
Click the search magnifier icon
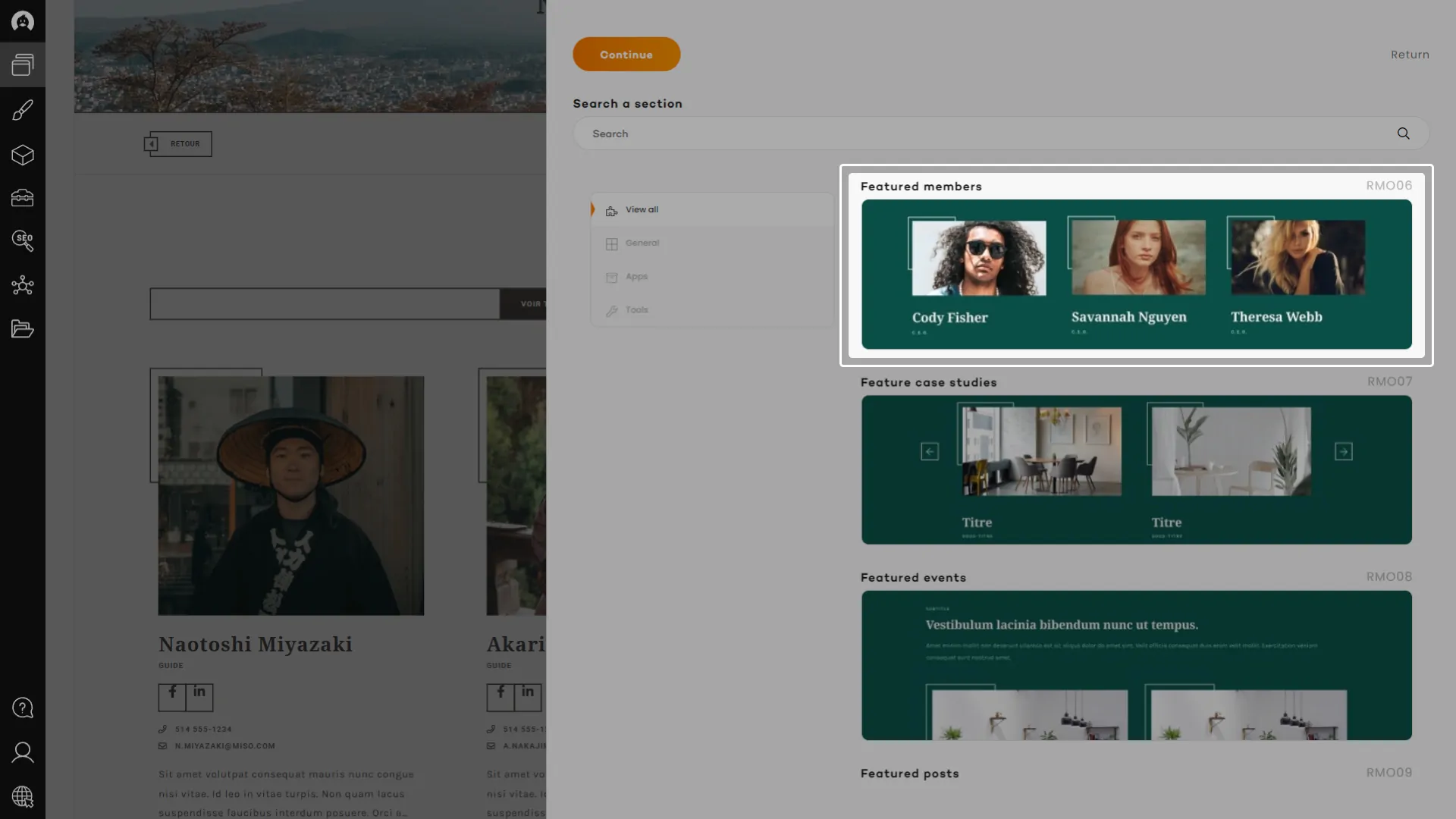point(1403,133)
